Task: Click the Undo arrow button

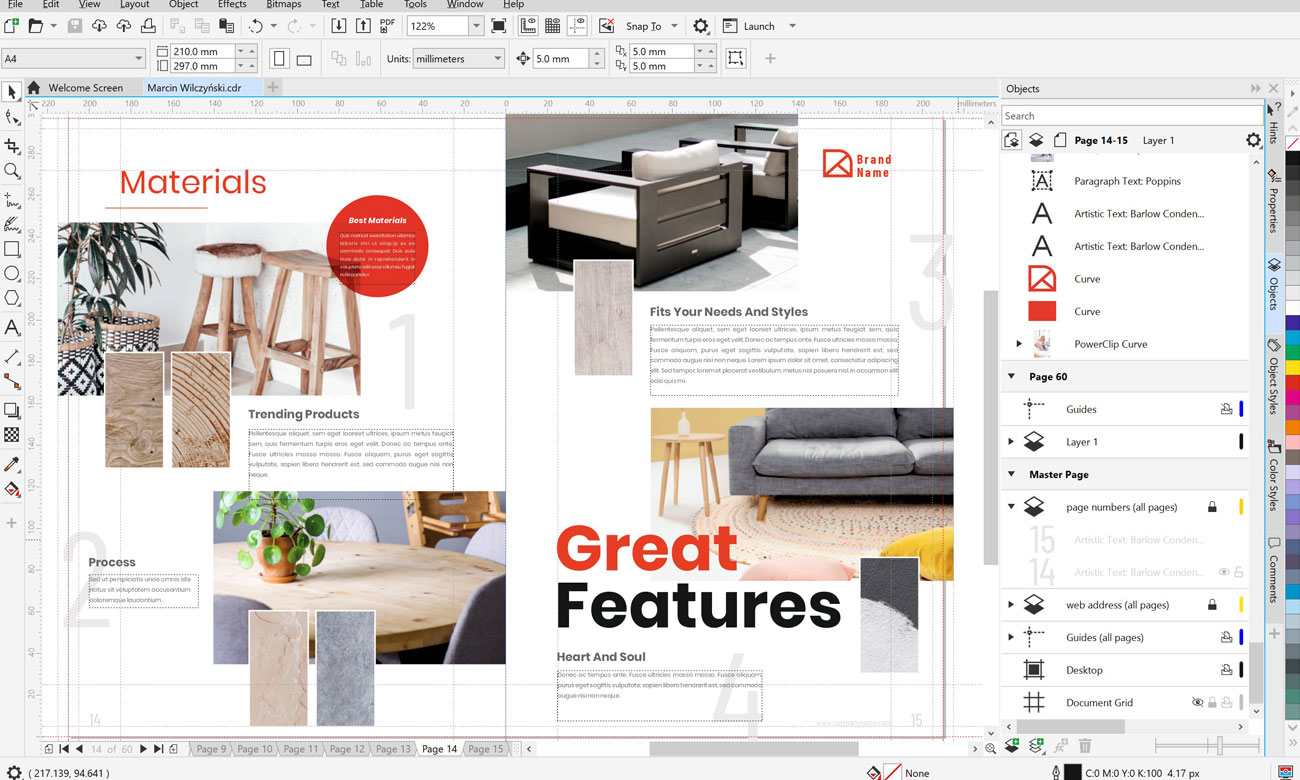Action: coord(256,26)
